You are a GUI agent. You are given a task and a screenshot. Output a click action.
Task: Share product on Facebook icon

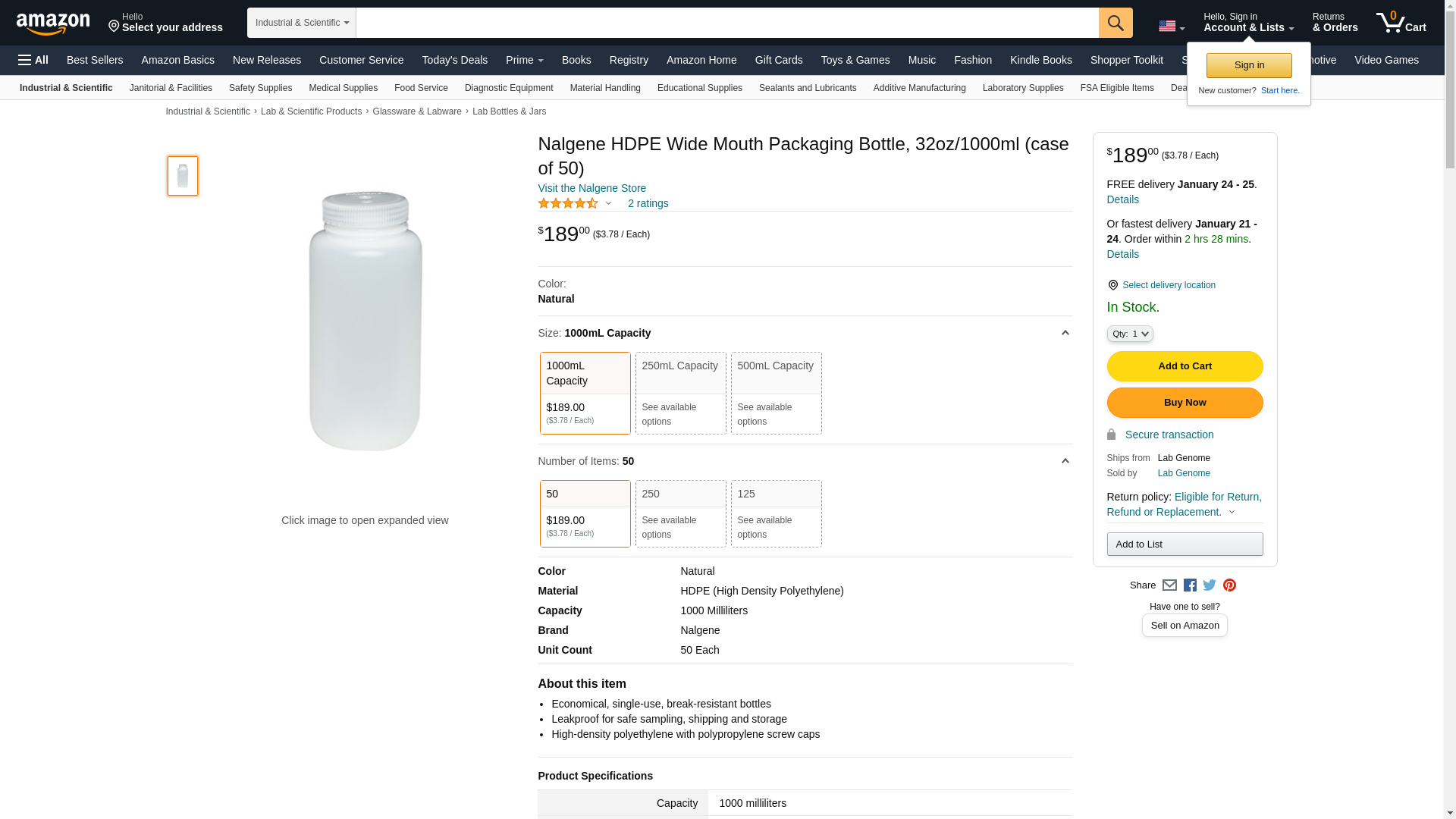(1190, 585)
